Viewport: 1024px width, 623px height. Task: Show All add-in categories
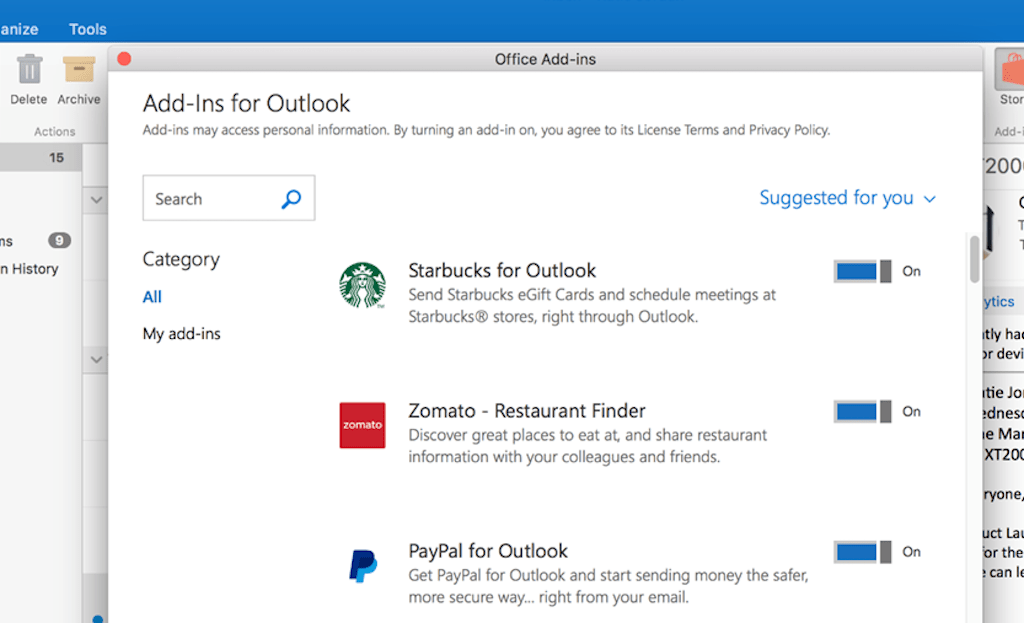[152, 296]
